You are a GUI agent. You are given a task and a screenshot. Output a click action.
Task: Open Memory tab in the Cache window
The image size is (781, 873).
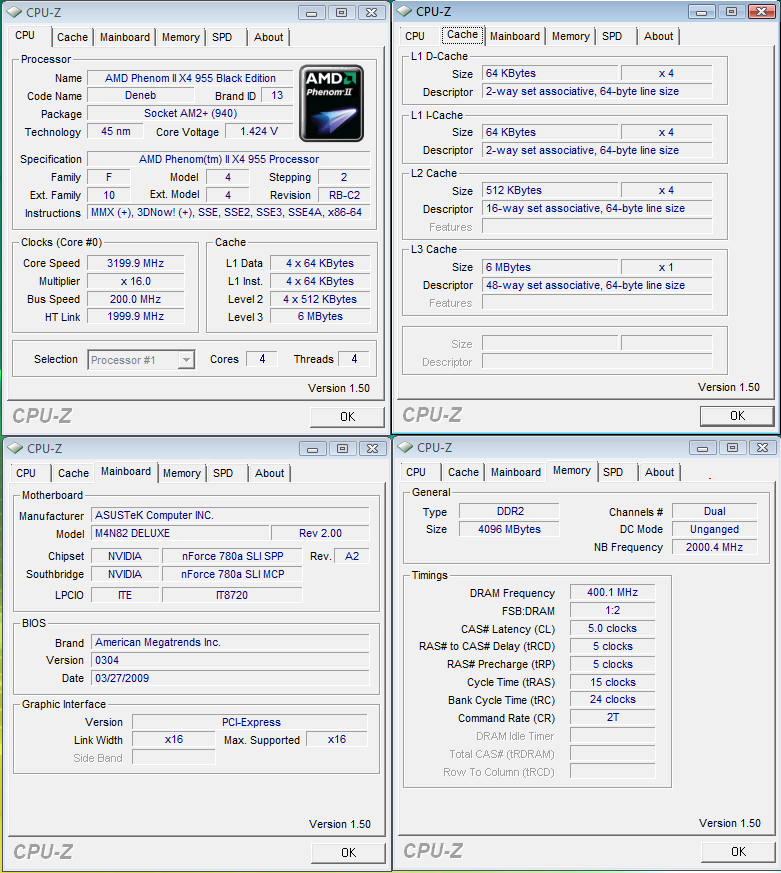pyautogui.click(x=571, y=36)
